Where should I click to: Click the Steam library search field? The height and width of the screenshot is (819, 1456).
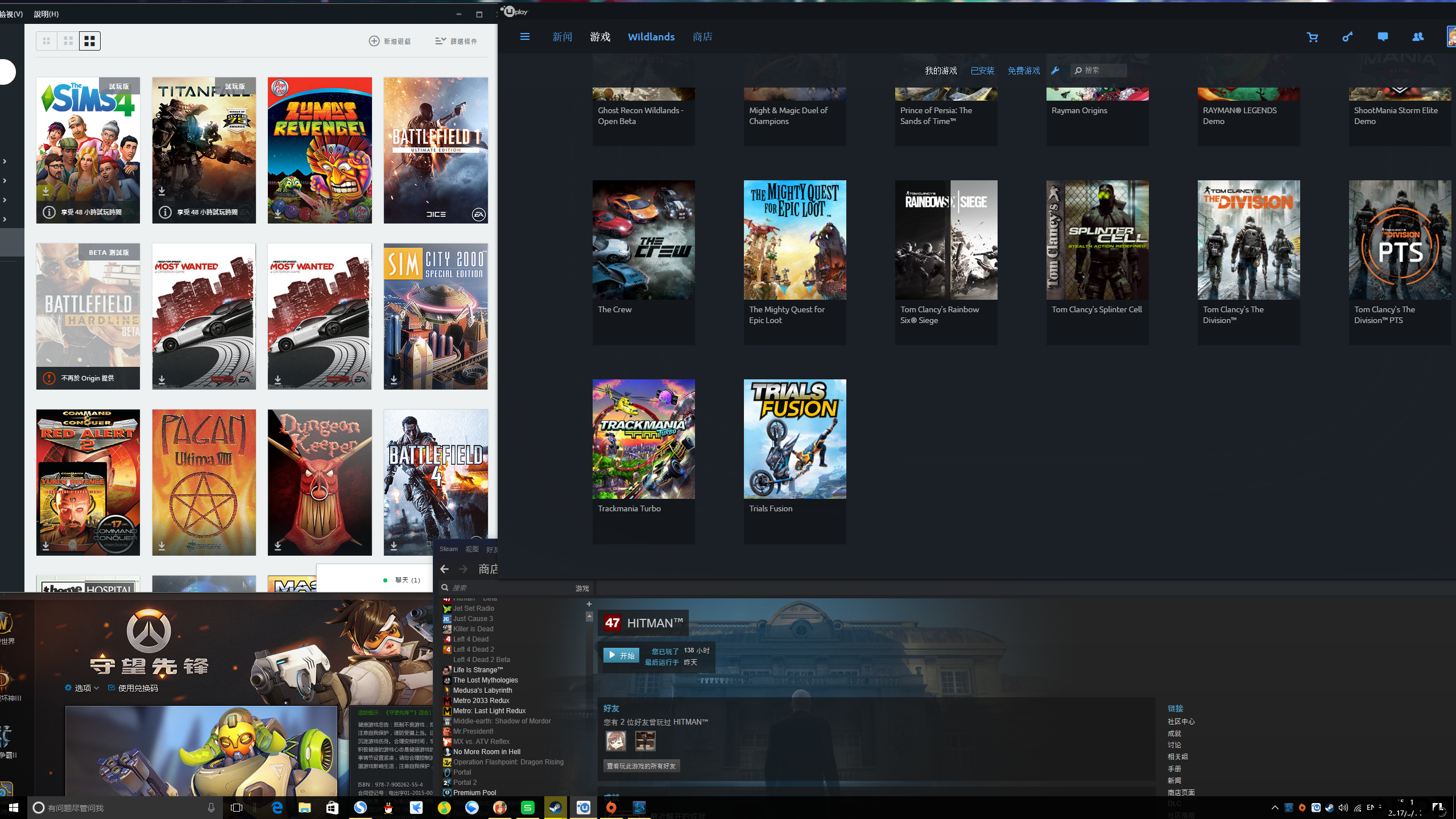point(506,588)
